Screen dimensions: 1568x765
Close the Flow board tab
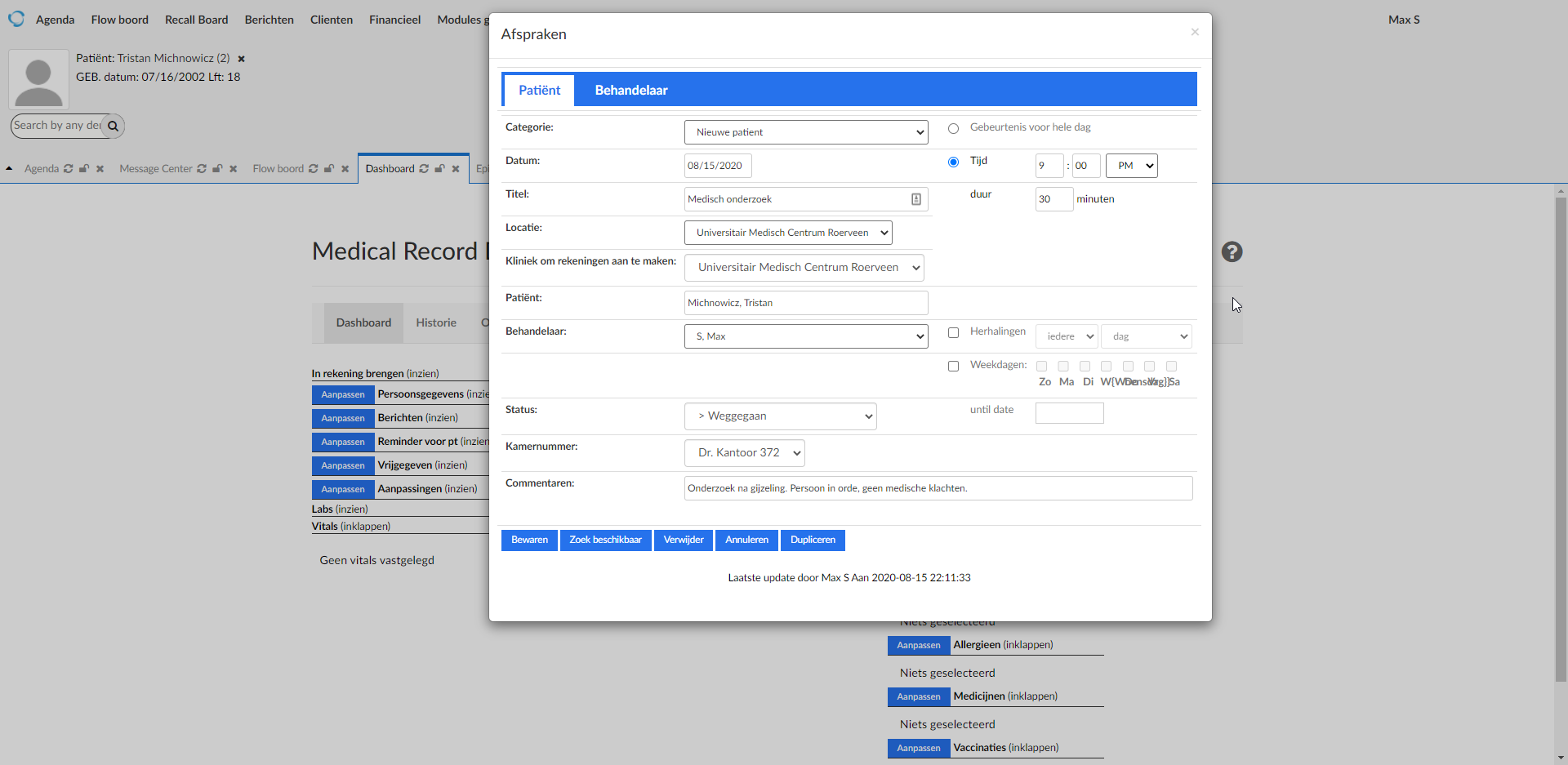click(x=345, y=169)
